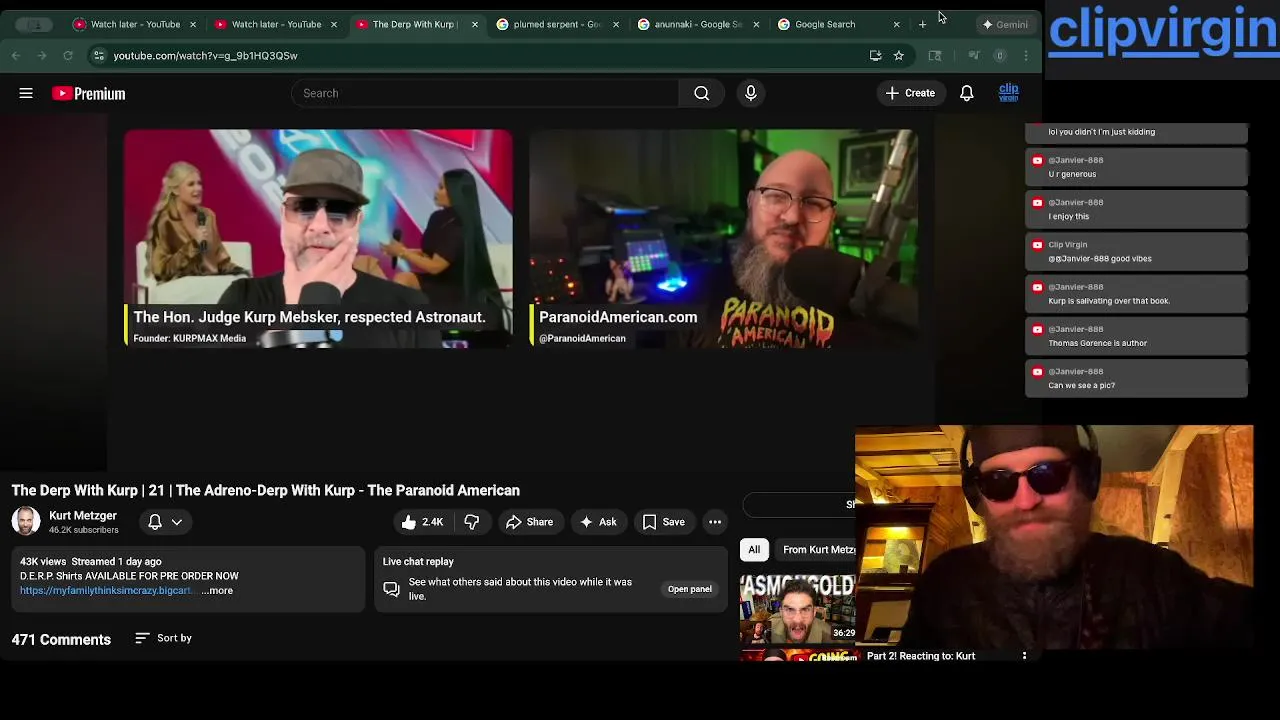Click the browser address bar URL

(205, 56)
